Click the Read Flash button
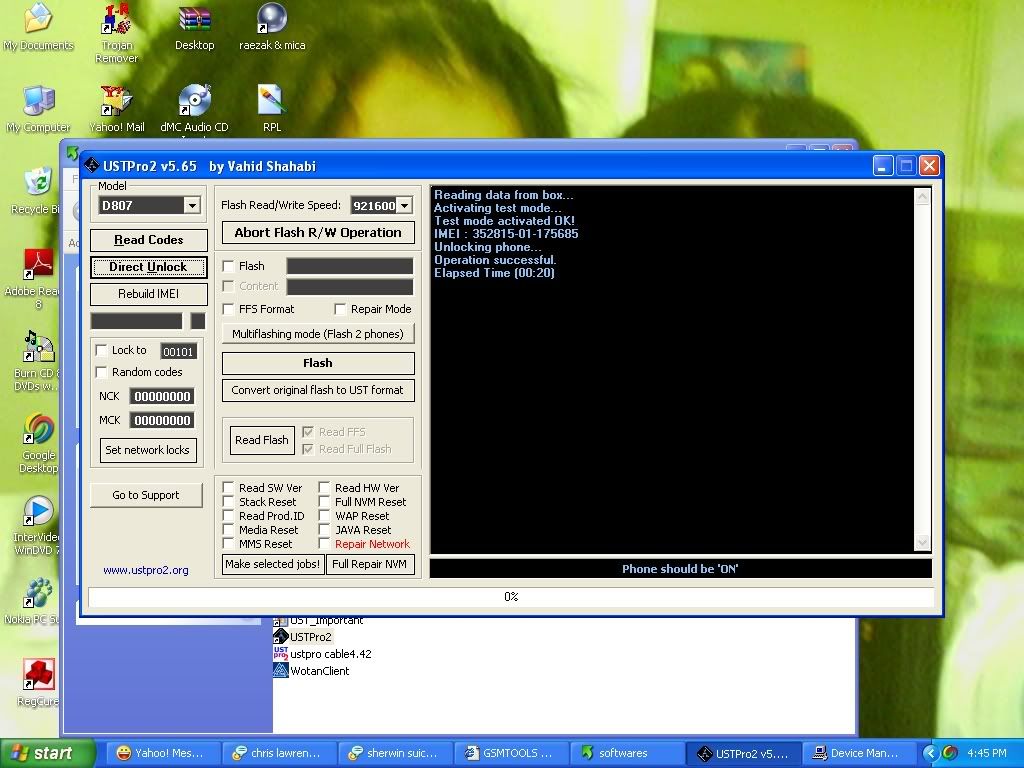Screen dimensions: 1024x768 [262, 440]
